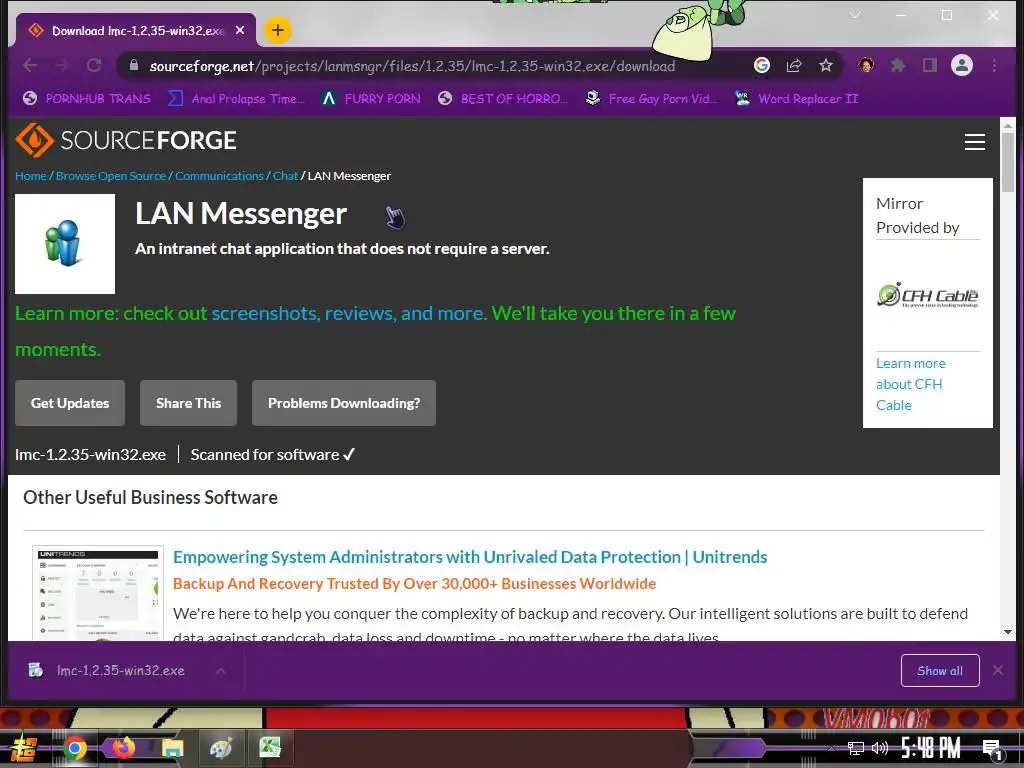The height and width of the screenshot is (768, 1024).
Task: Click the SourceForge logo
Action: 125,140
